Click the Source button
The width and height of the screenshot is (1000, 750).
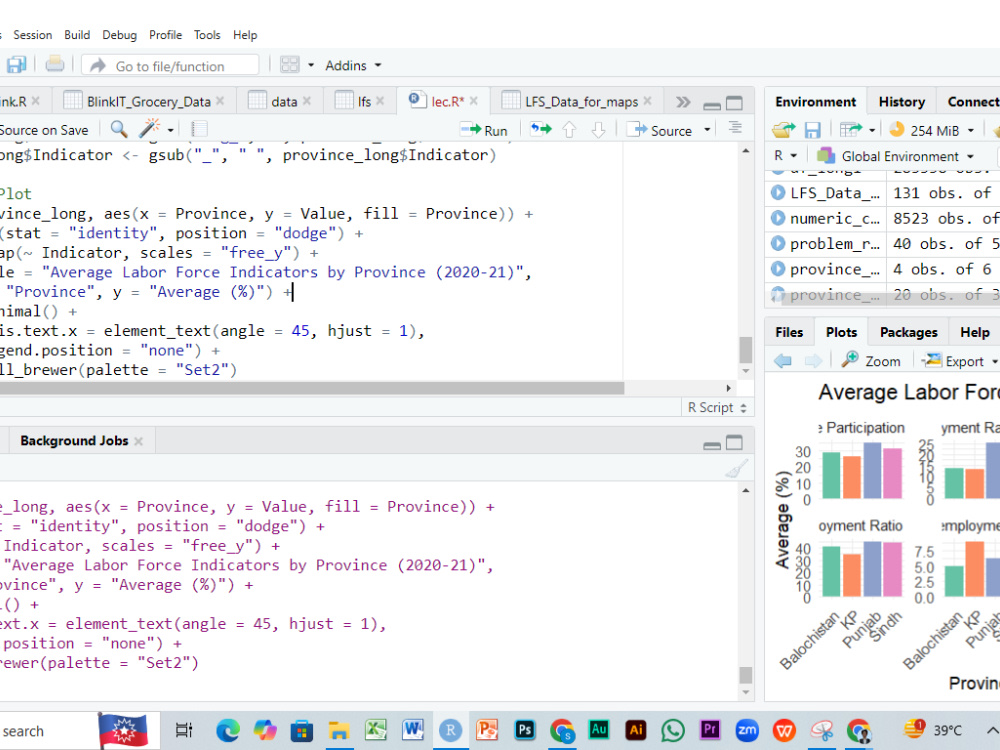660,130
